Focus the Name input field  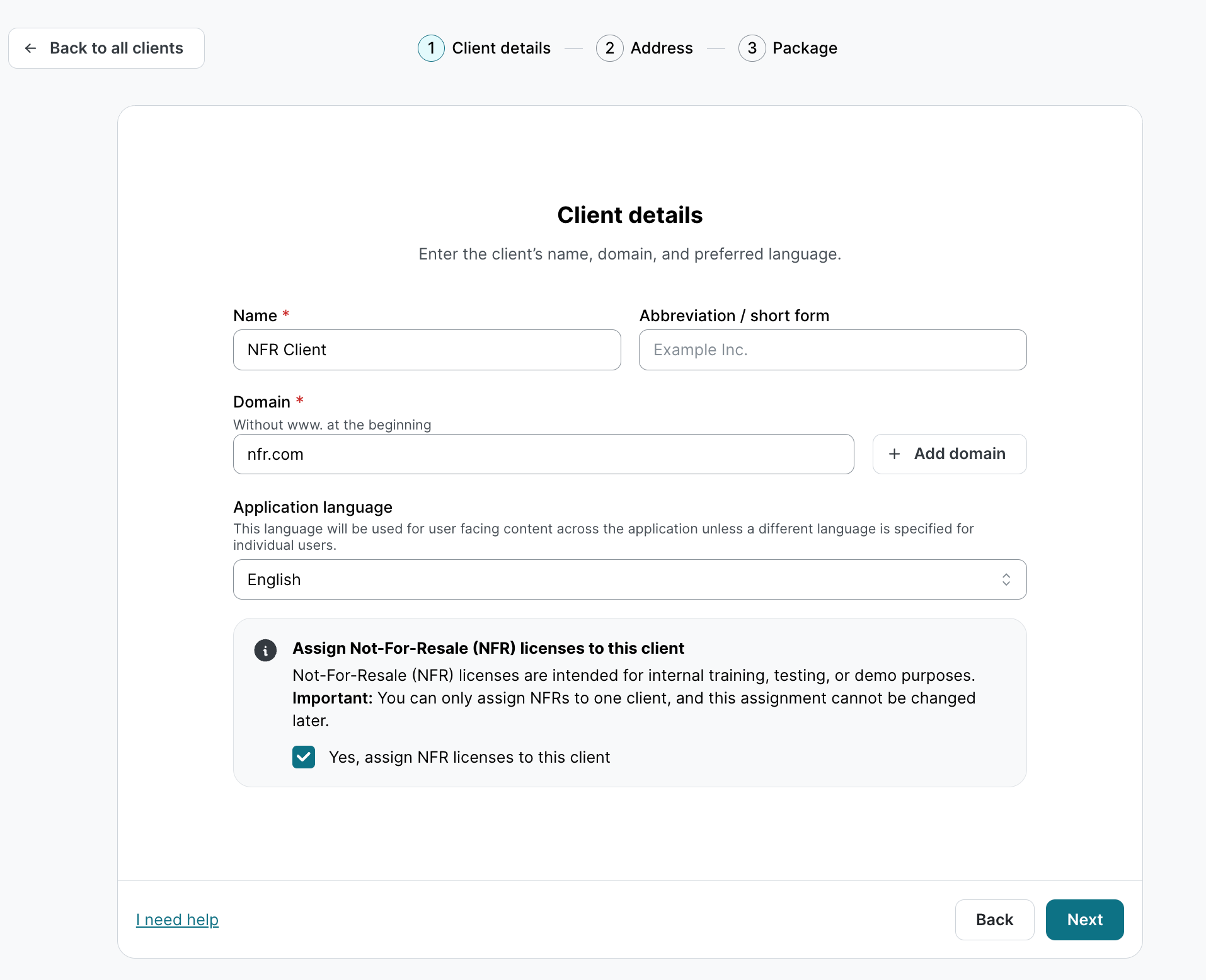(x=427, y=350)
